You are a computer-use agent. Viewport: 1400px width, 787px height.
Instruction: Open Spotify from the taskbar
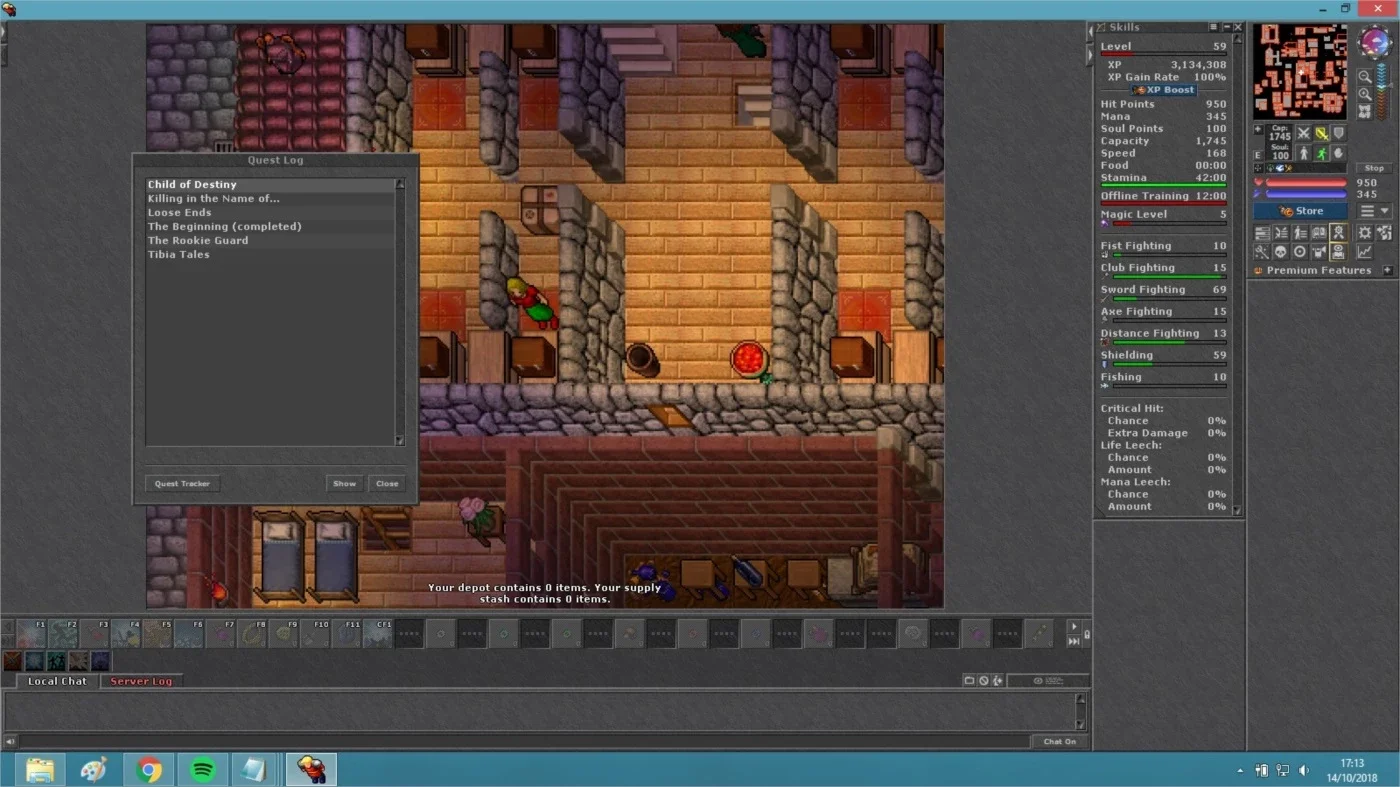[x=203, y=769]
